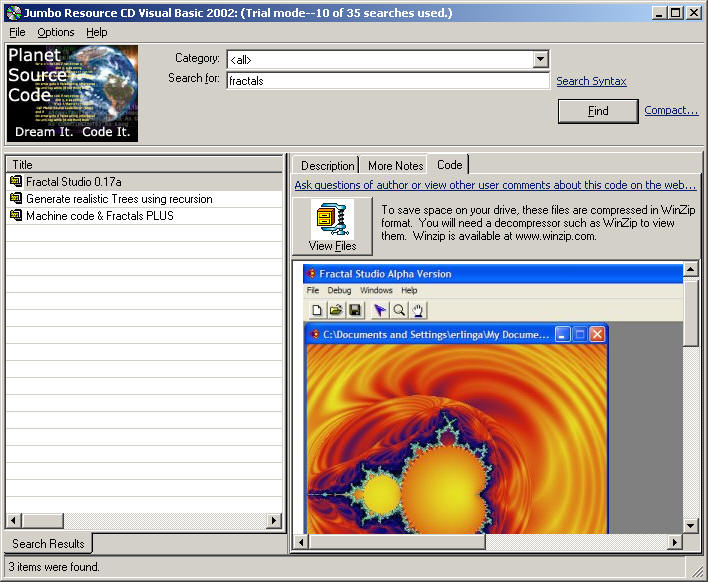
Task: Click the Open folder icon in the Fractal Studio preview
Action: [335, 310]
